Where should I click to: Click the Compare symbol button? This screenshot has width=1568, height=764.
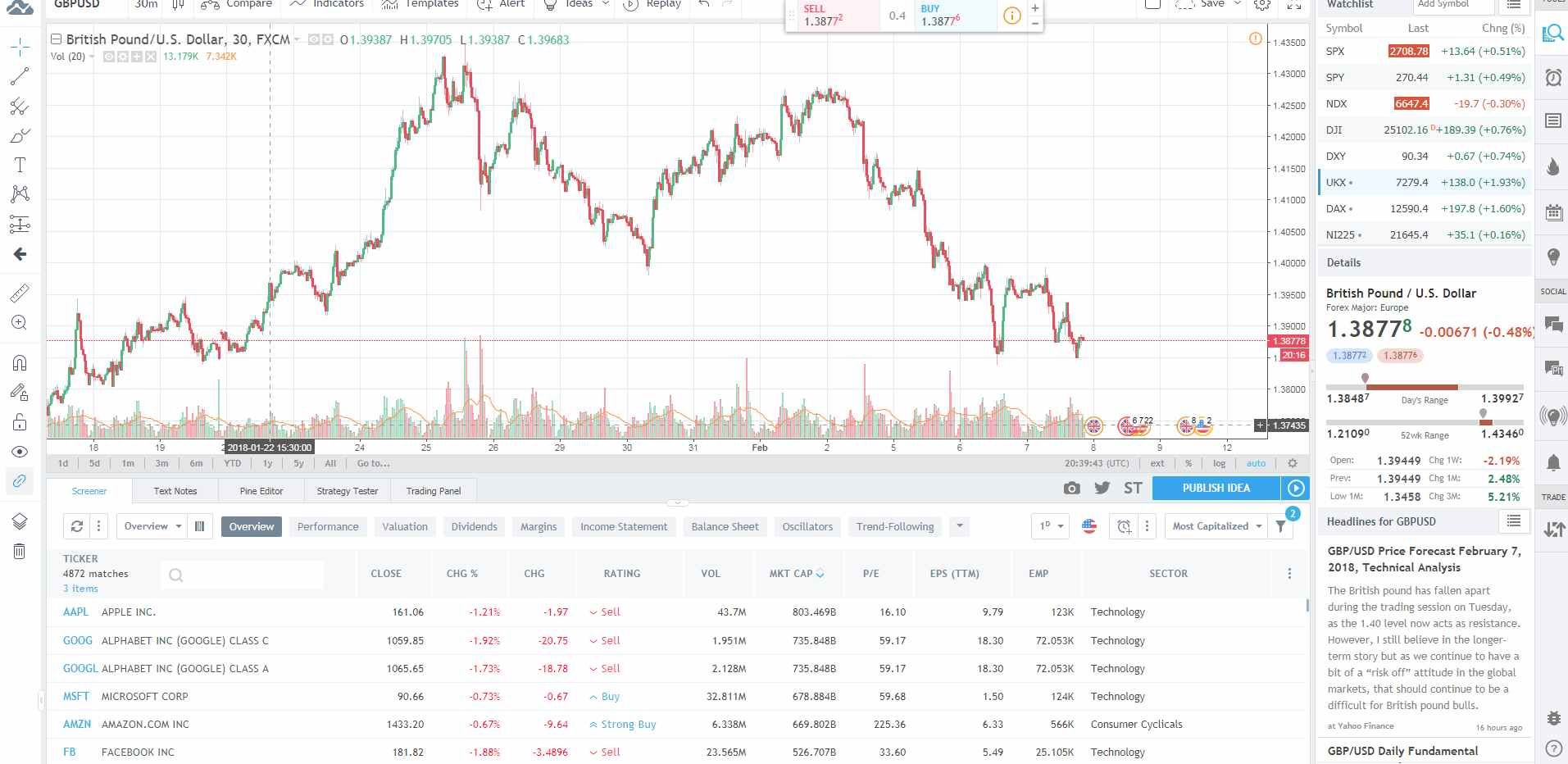click(237, 4)
